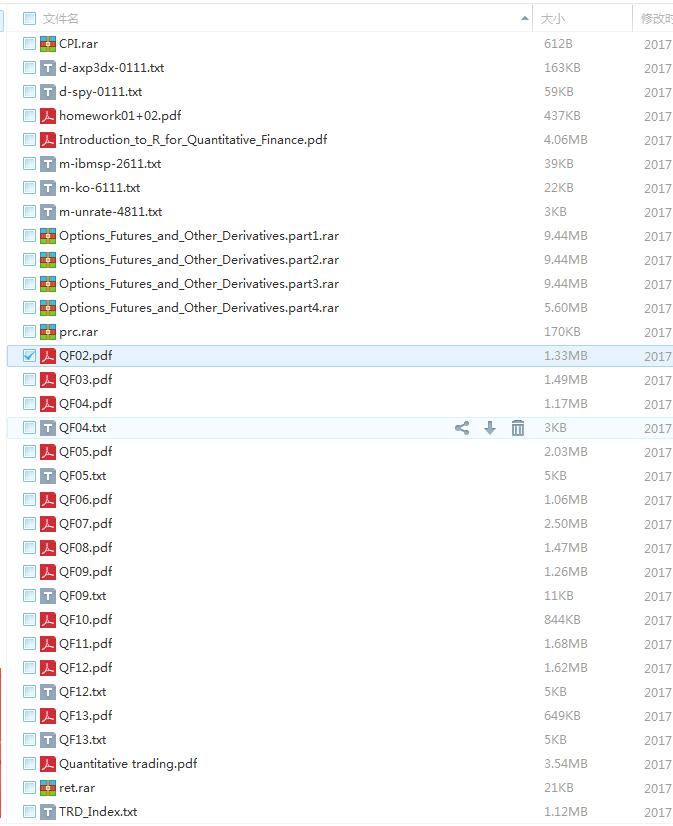Click the trash delete icon on QF04.txt row
The image size is (673, 826).
(518, 428)
